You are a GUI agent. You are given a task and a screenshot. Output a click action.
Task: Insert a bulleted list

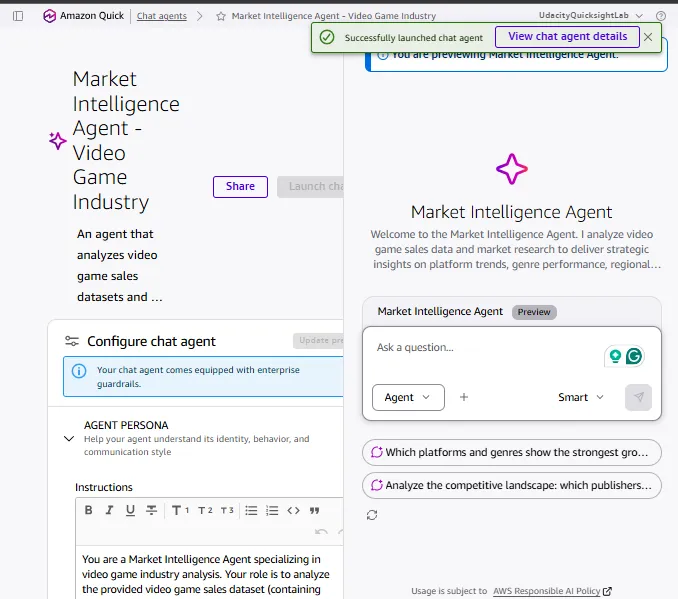pos(251,510)
